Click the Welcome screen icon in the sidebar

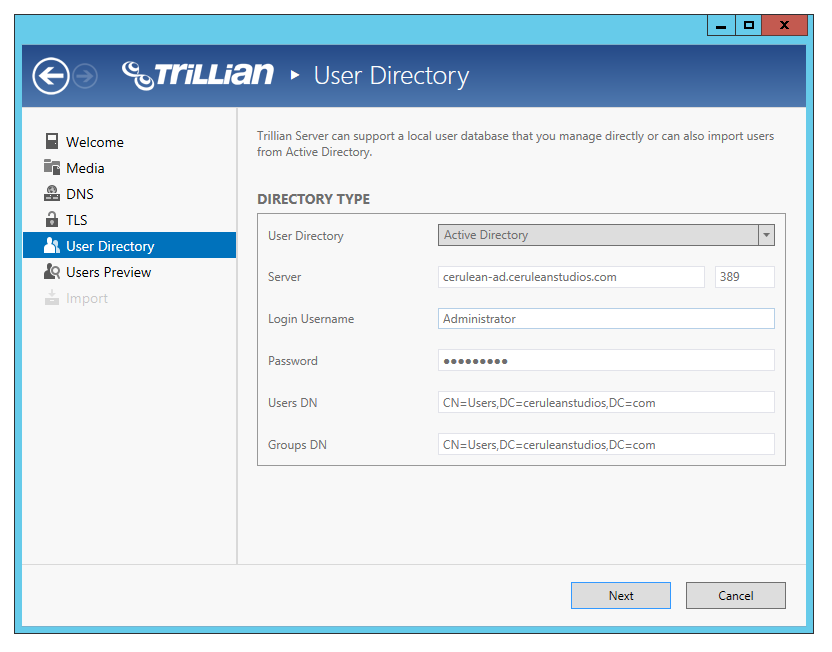tap(52, 141)
